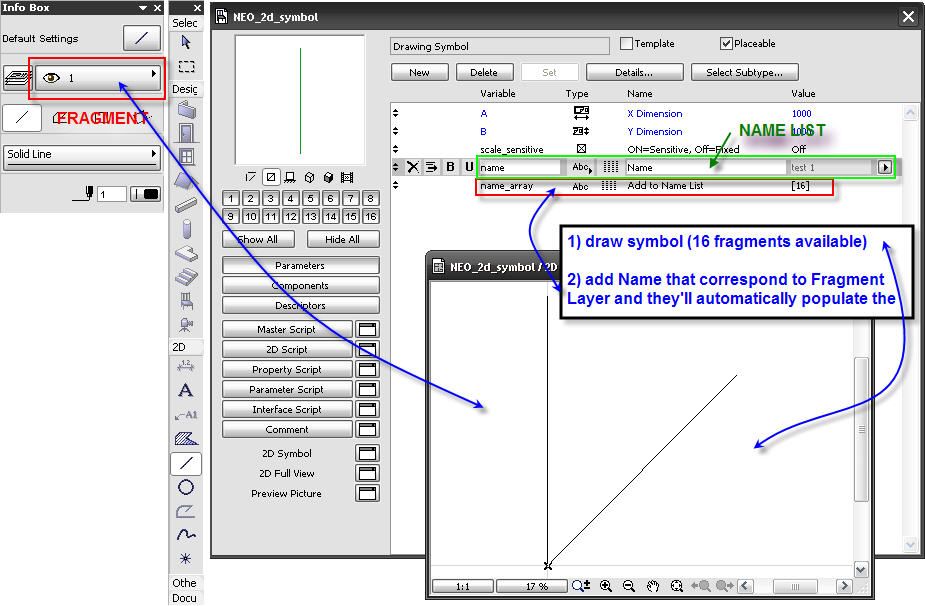Pick the Roof tool
The height and width of the screenshot is (606, 925).
186,181
